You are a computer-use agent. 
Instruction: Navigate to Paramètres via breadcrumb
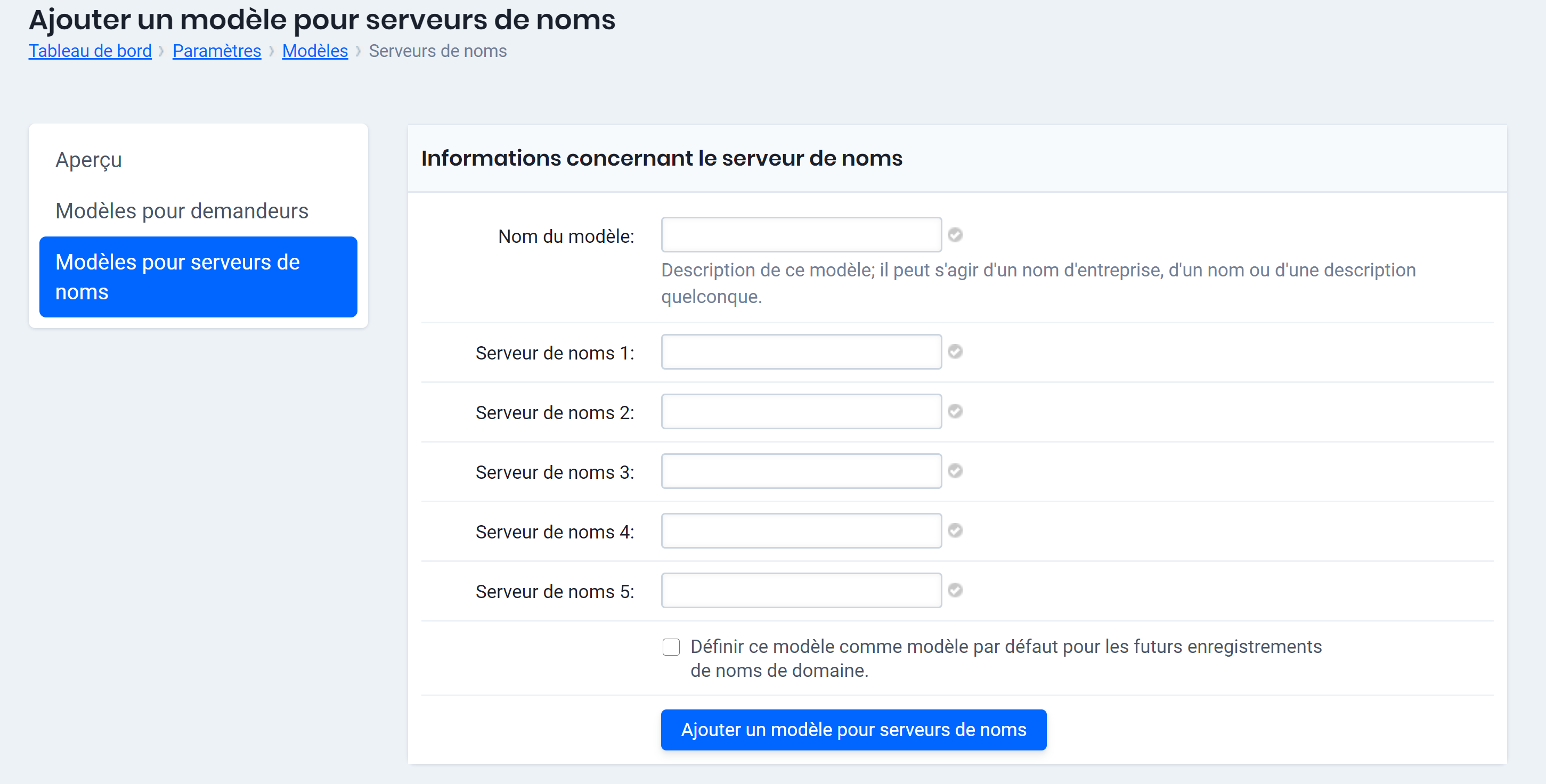coord(217,51)
